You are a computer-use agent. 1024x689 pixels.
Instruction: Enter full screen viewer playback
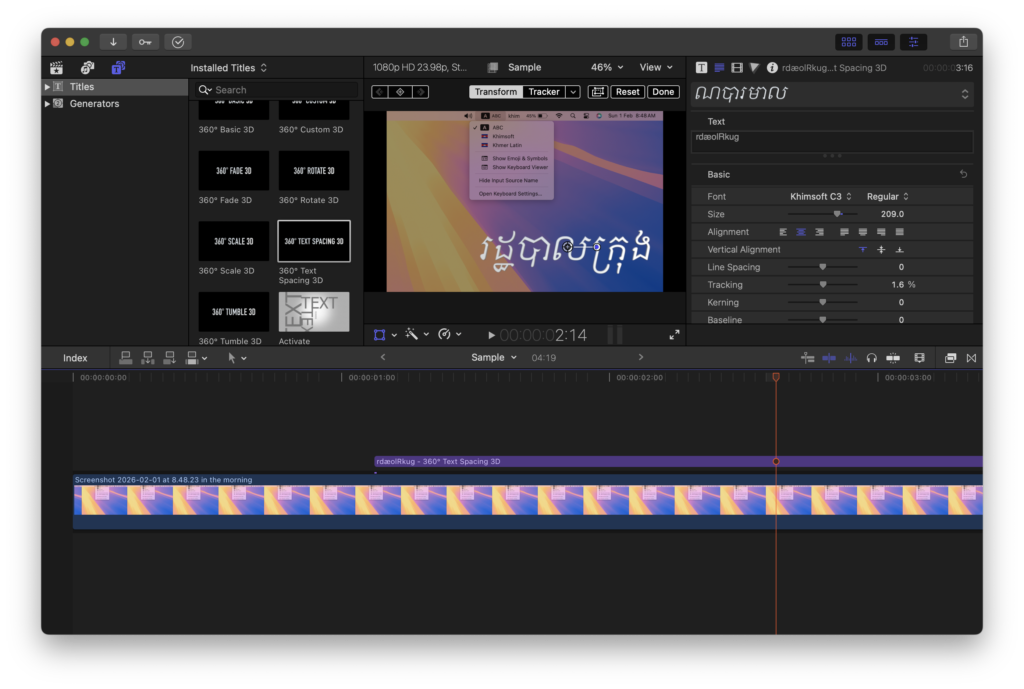tap(674, 335)
